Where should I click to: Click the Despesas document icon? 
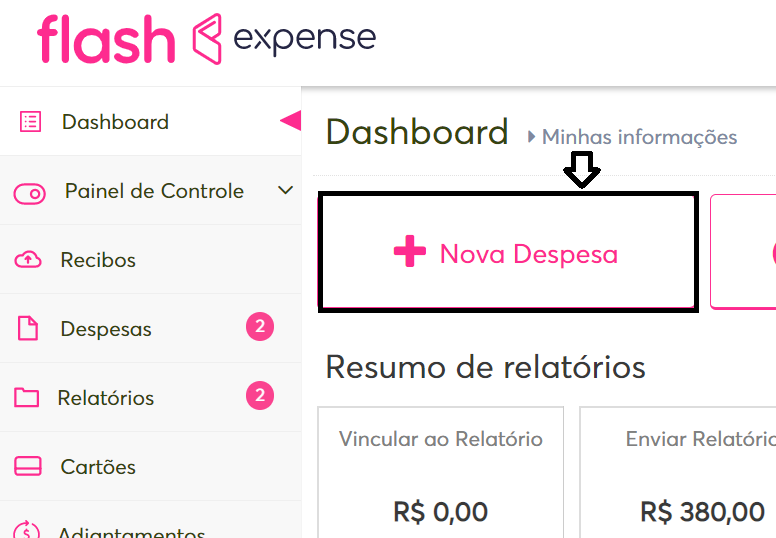tap(27, 329)
